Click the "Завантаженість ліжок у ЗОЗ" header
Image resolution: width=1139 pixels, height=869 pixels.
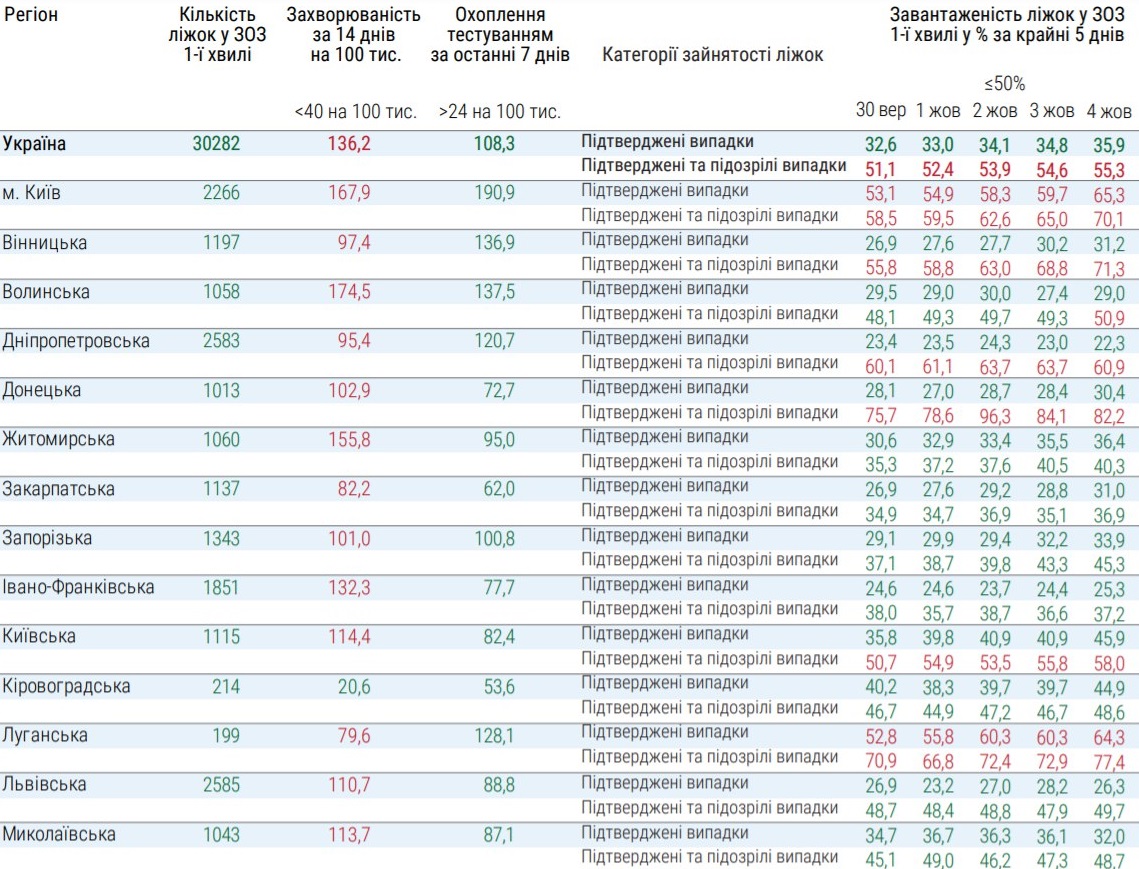pyautogui.click(x=1010, y=25)
